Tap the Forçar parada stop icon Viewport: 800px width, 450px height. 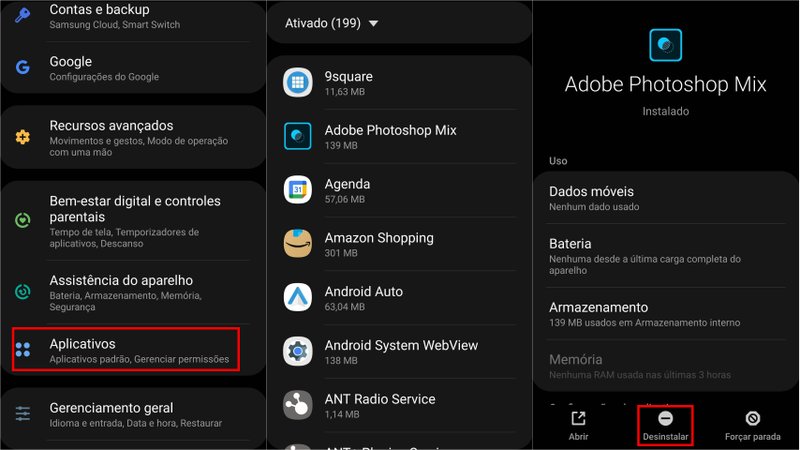(x=753, y=418)
